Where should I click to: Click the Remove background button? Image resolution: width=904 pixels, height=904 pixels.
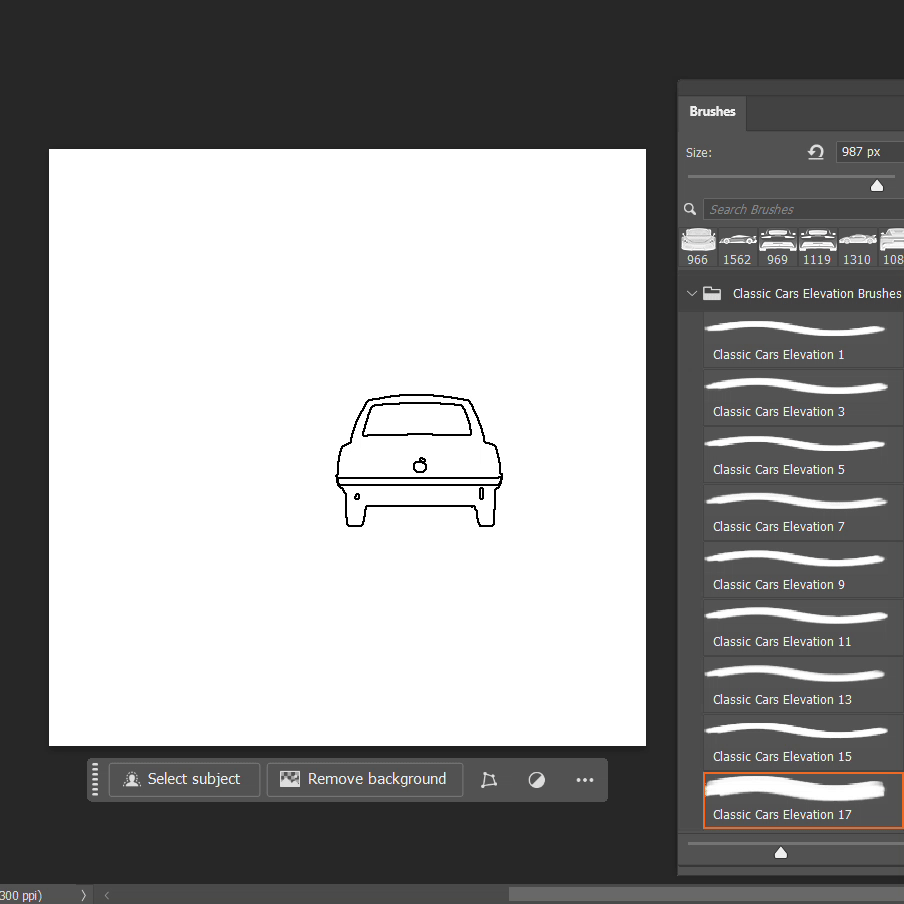tap(364, 779)
